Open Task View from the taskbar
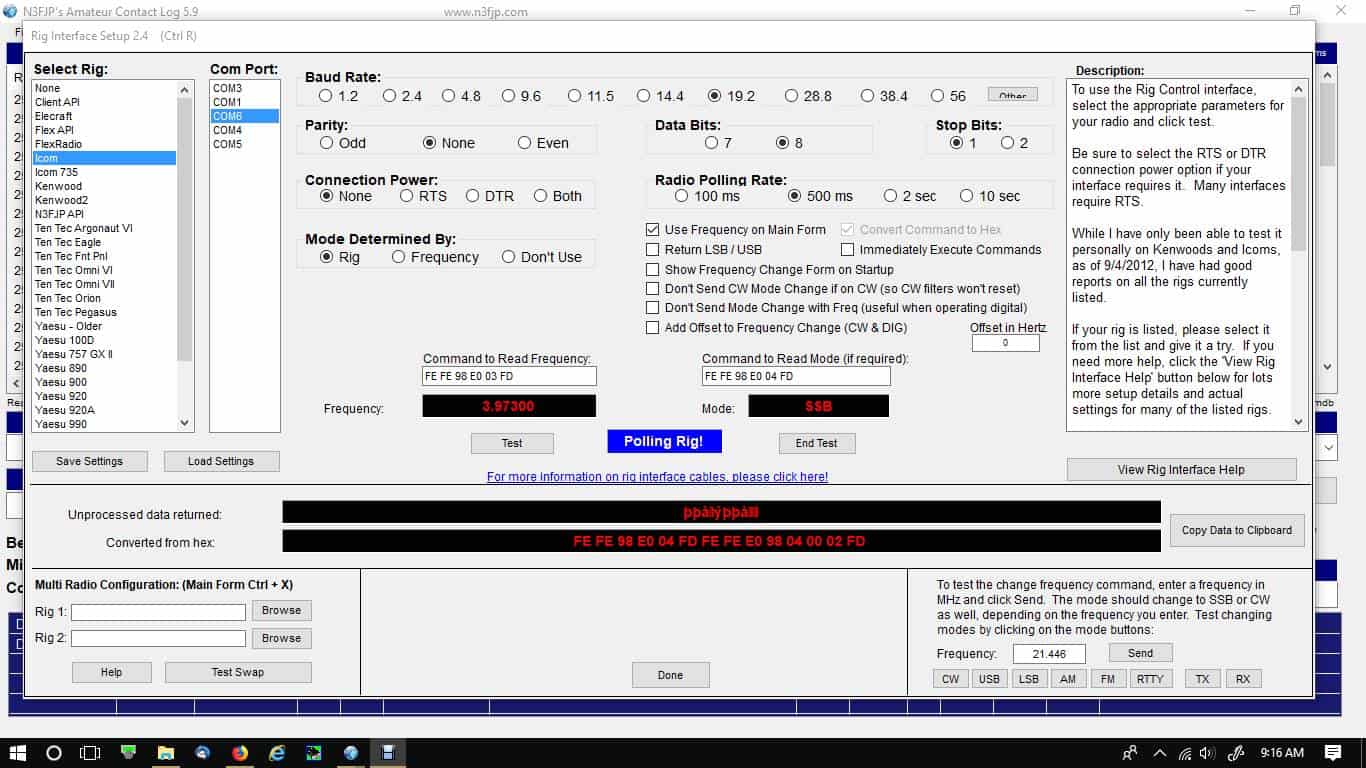The image size is (1366, 768). pos(90,753)
